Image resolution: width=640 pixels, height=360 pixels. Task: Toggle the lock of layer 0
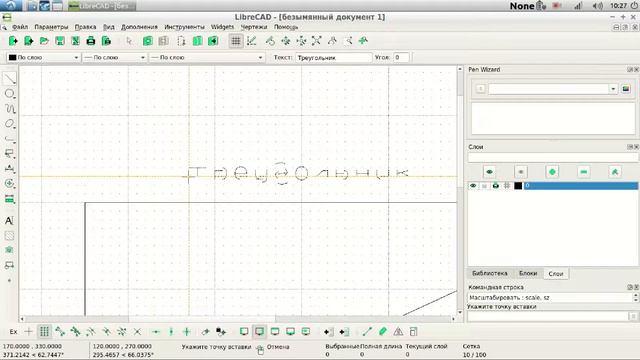pos(484,186)
